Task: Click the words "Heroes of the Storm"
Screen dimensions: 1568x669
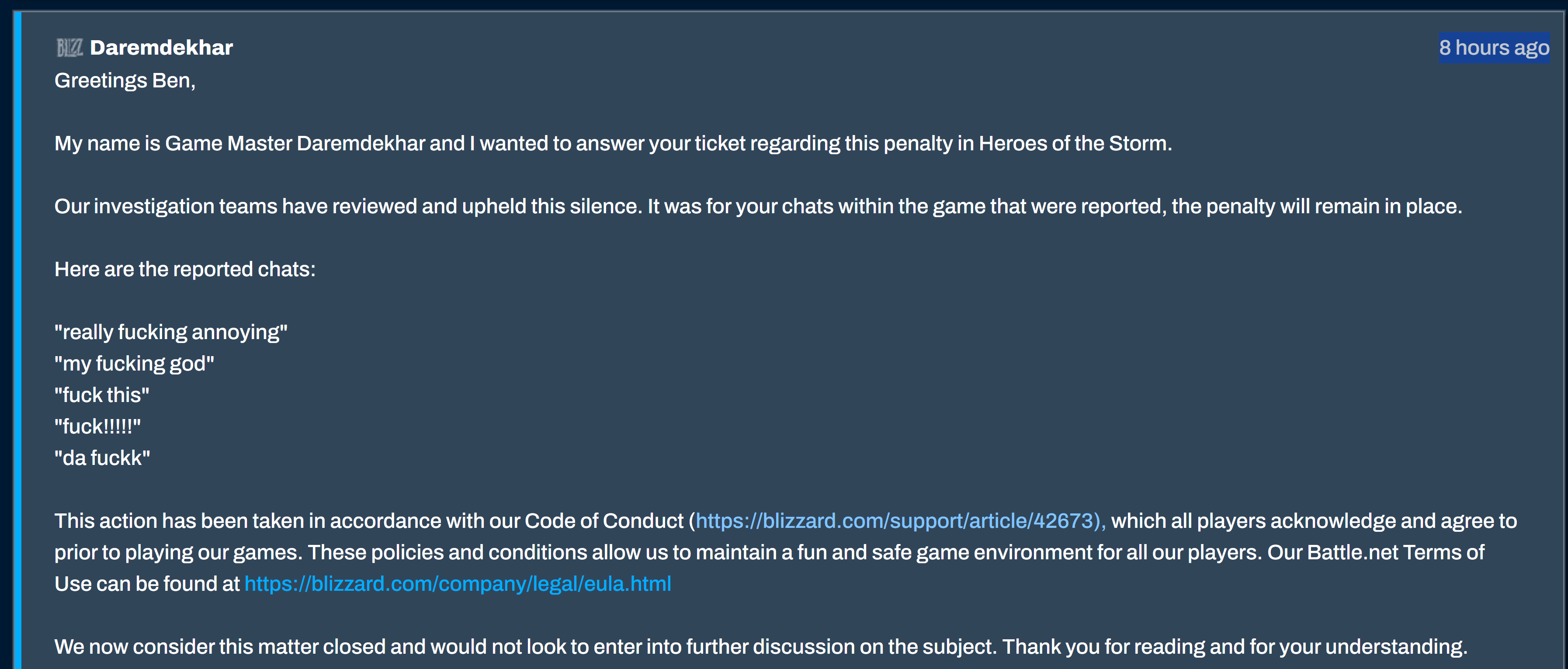Action: pos(1074,144)
